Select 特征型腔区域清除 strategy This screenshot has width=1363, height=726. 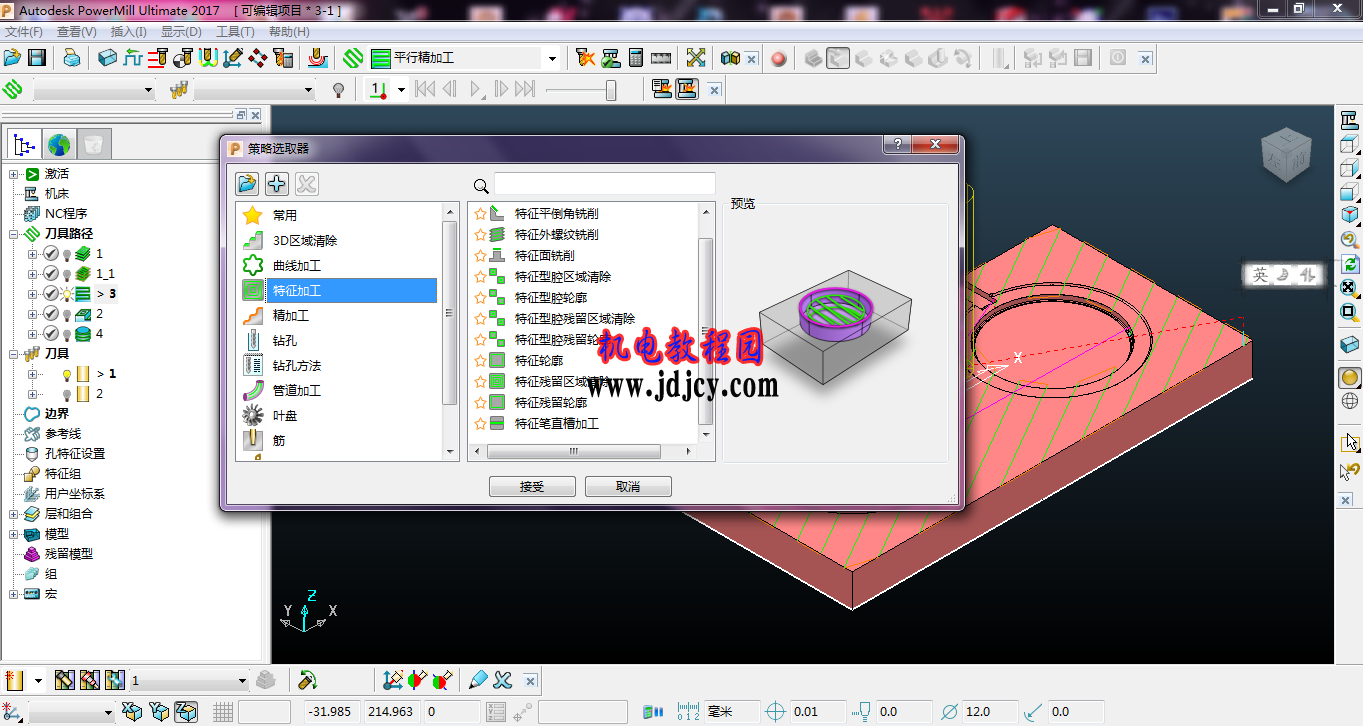point(563,277)
